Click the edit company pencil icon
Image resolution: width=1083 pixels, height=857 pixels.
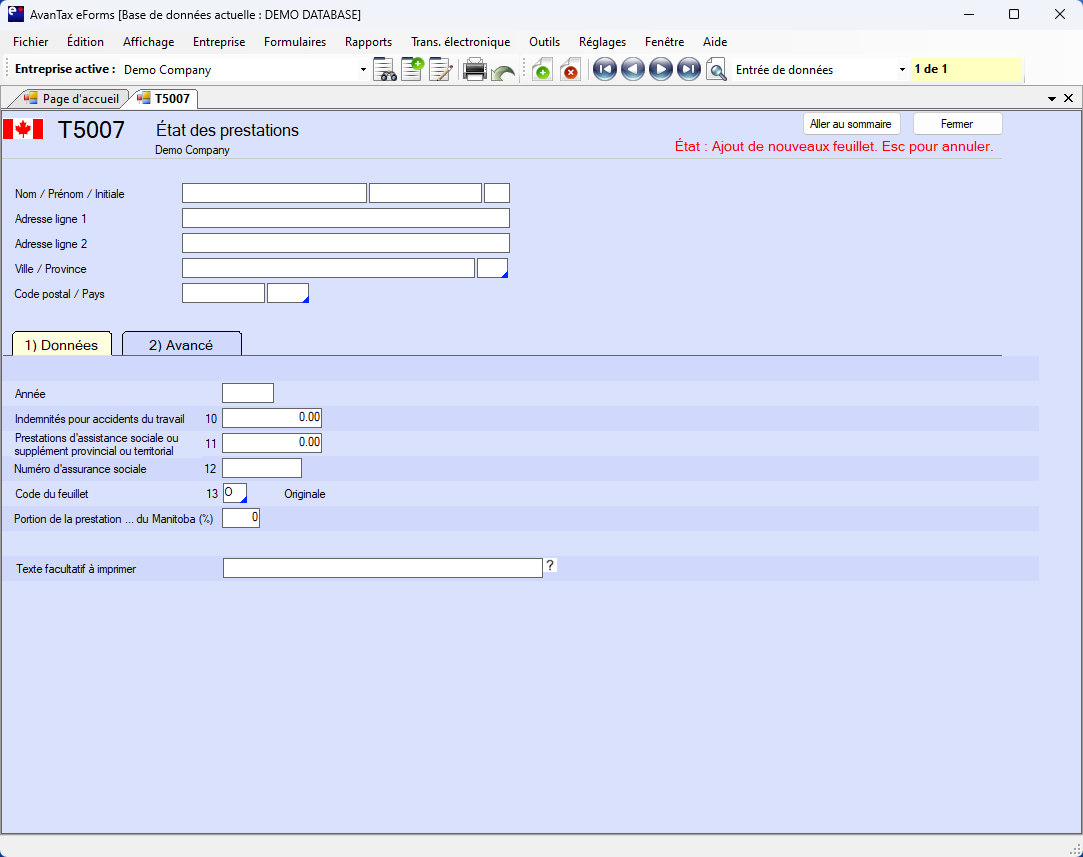(x=440, y=70)
